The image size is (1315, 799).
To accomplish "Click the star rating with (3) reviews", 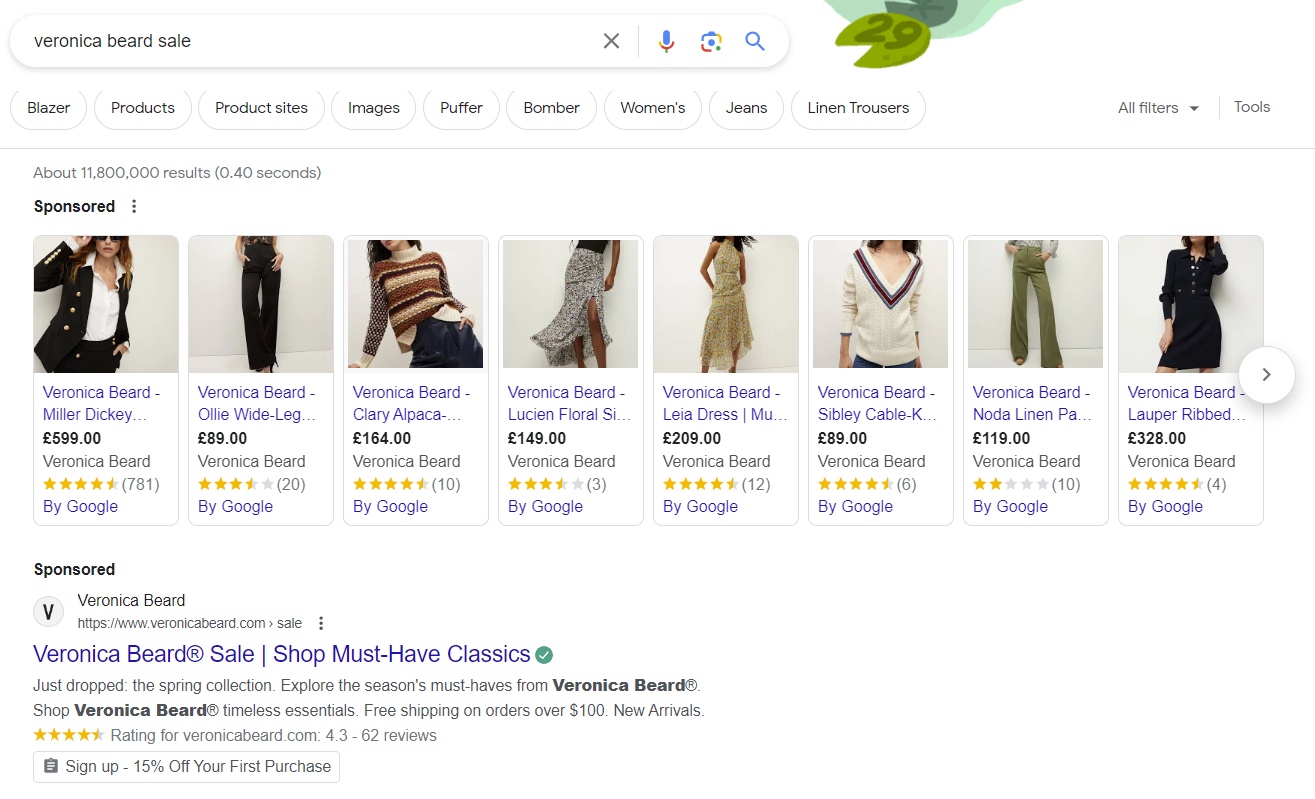I will [557, 484].
